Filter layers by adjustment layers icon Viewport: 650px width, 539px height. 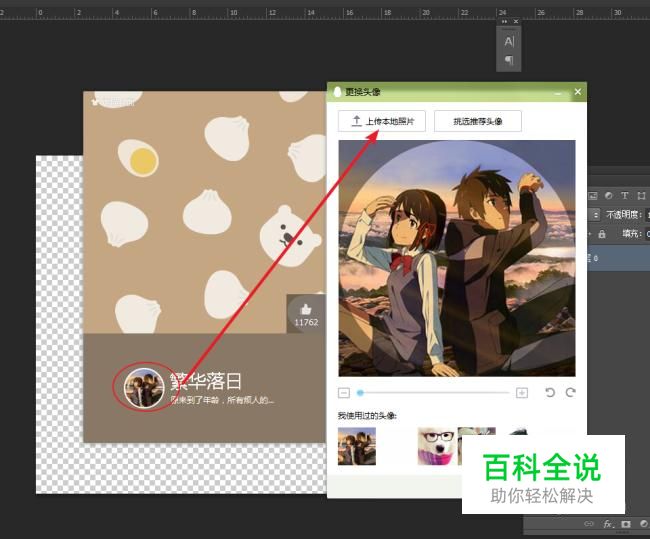pos(609,195)
